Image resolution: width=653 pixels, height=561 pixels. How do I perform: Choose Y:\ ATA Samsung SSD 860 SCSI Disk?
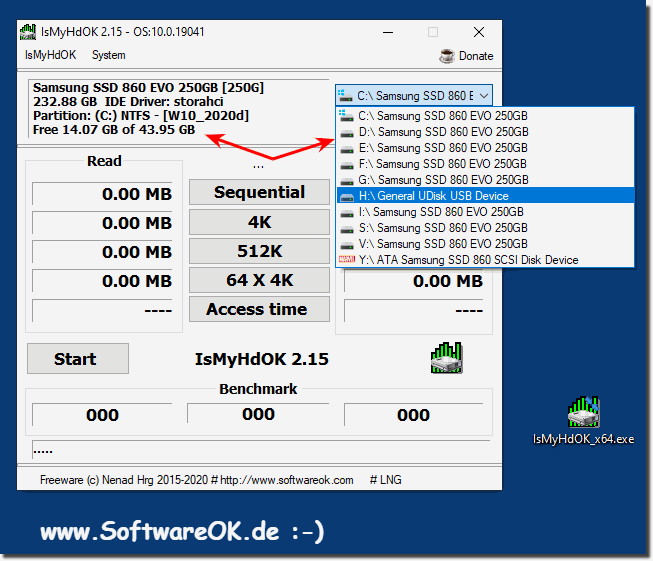click(485, 260)
